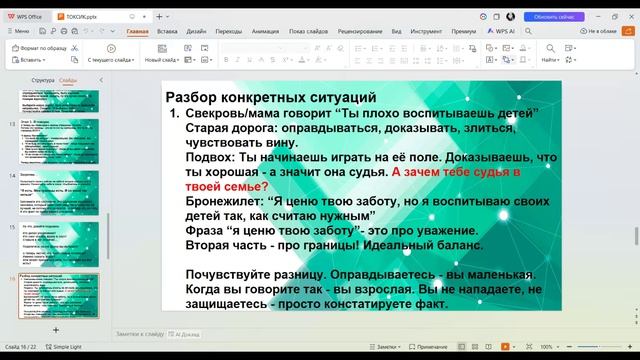Open the Вид ribbon tab
The height and width of the screenshot is (360, 640).
pyautogui.click(x=396, y=31)
